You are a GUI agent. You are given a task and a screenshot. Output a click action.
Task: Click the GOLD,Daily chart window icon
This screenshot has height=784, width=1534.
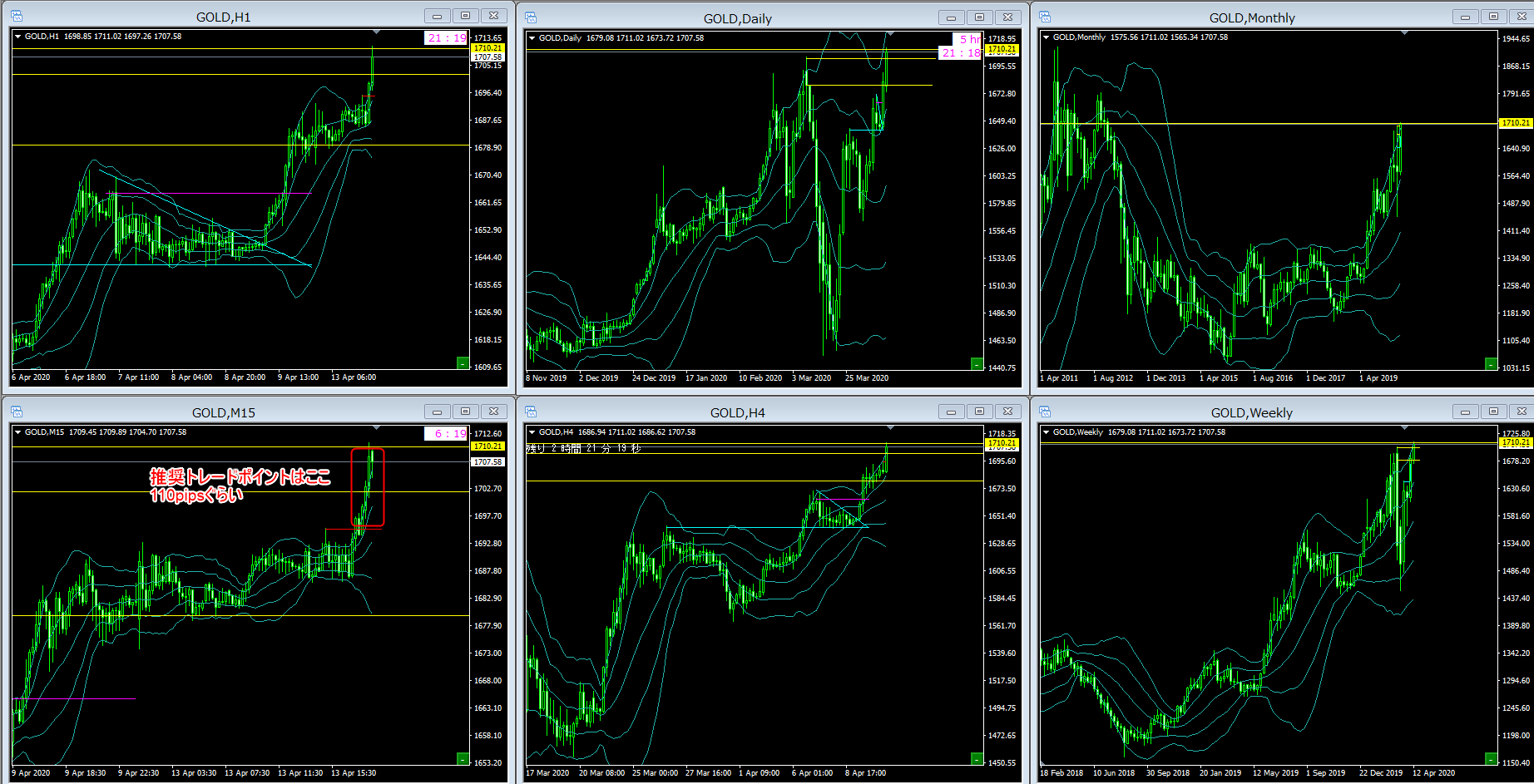point(531,17)
